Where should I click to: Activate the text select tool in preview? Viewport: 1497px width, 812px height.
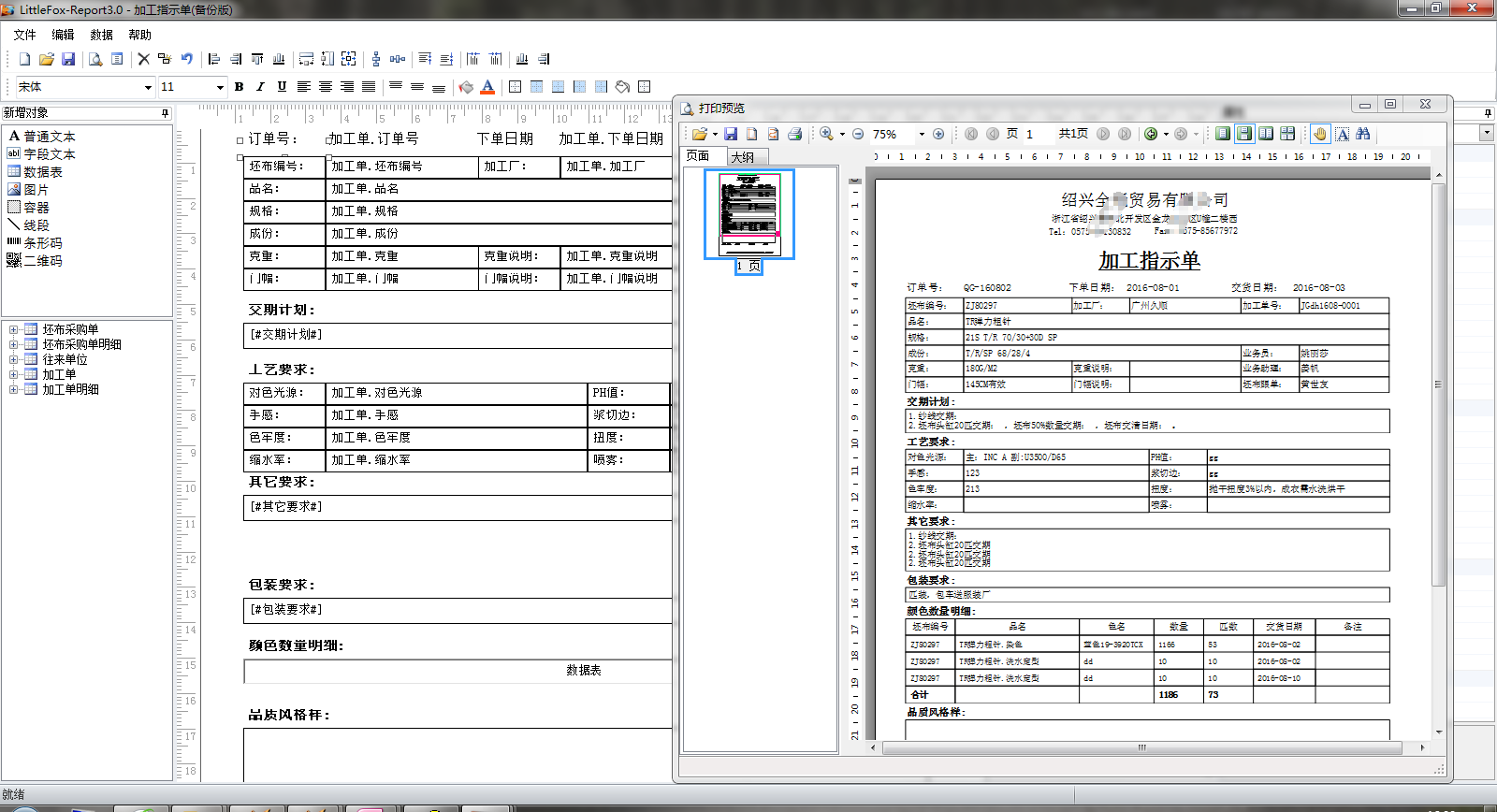point(1342,134)
